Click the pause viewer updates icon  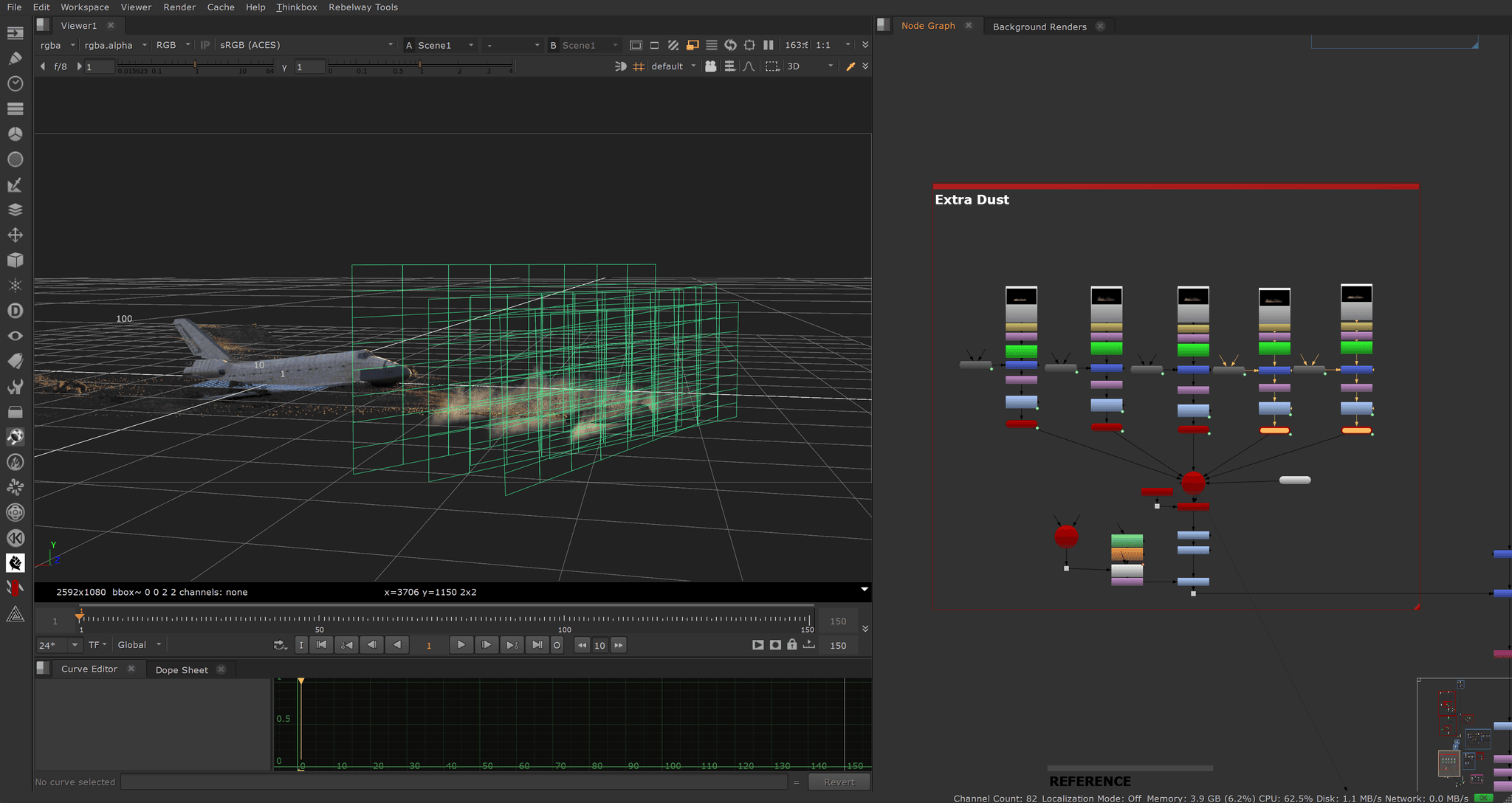[x=769, y=45]
